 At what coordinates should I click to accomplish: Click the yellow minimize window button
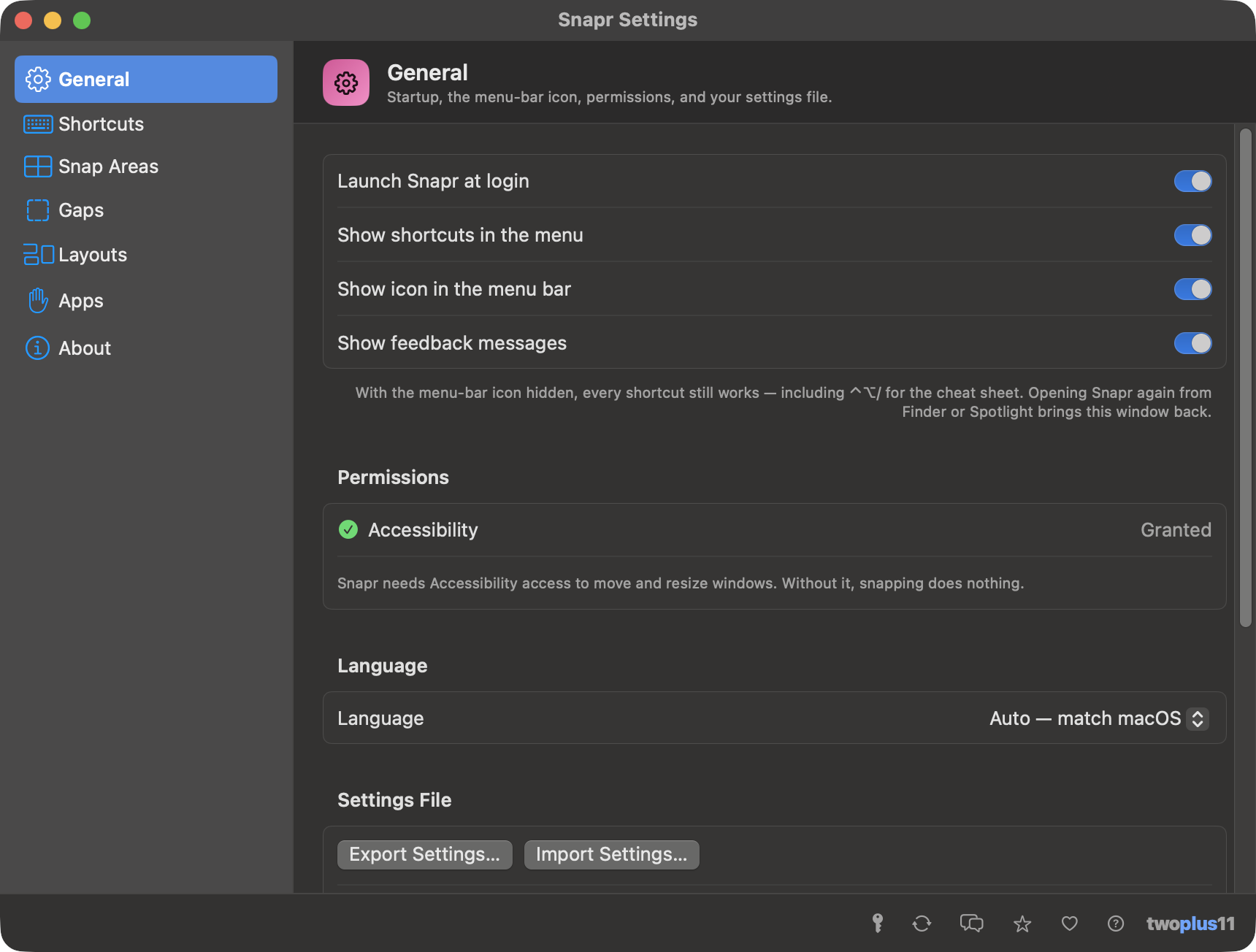[x=53, y=20]
